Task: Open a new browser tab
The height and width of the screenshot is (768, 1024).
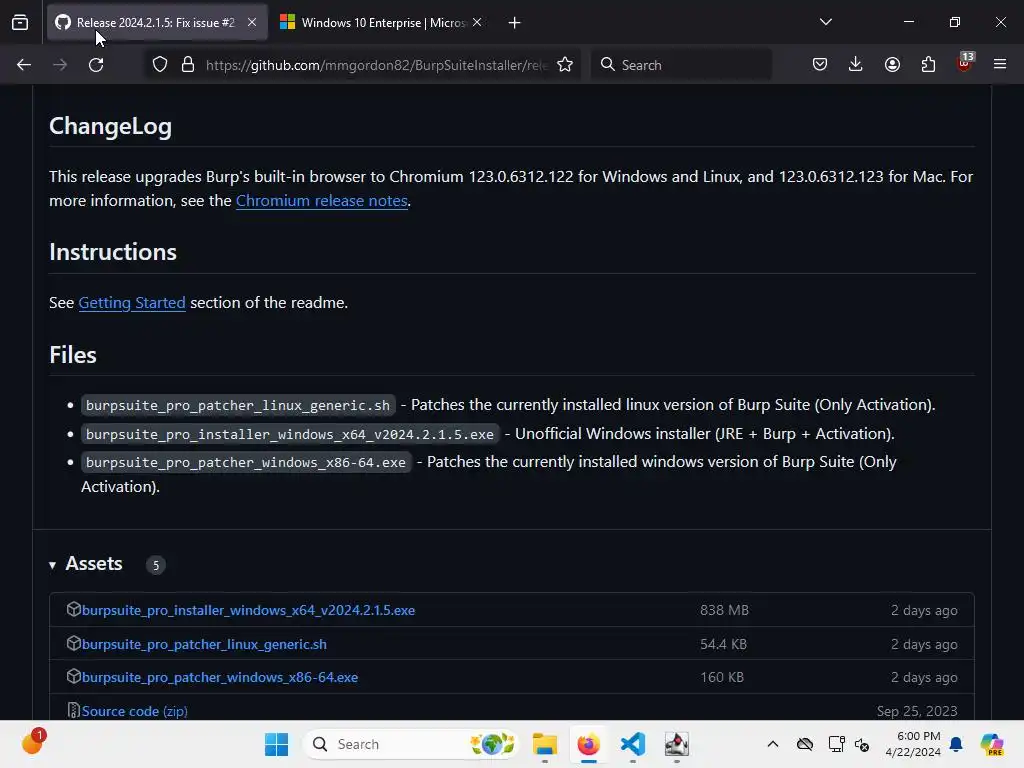Action: point(515,23)
